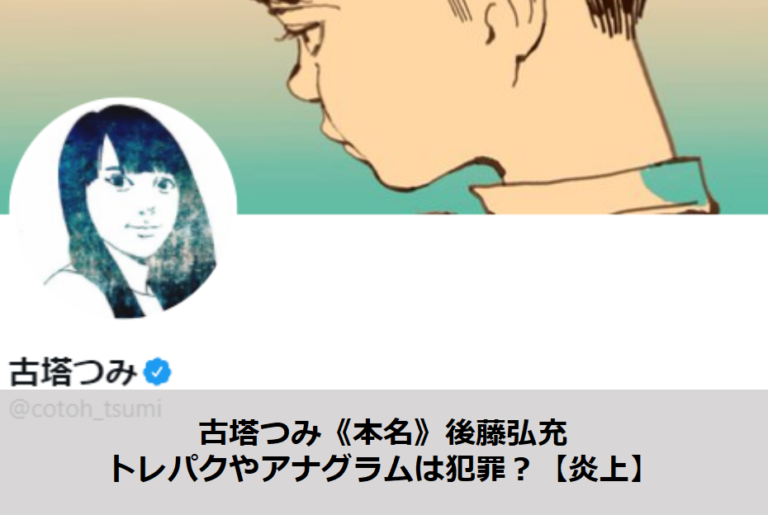768x515 pixels.
Task: Click the blue verified badge icon
Action: click(157, 371)
